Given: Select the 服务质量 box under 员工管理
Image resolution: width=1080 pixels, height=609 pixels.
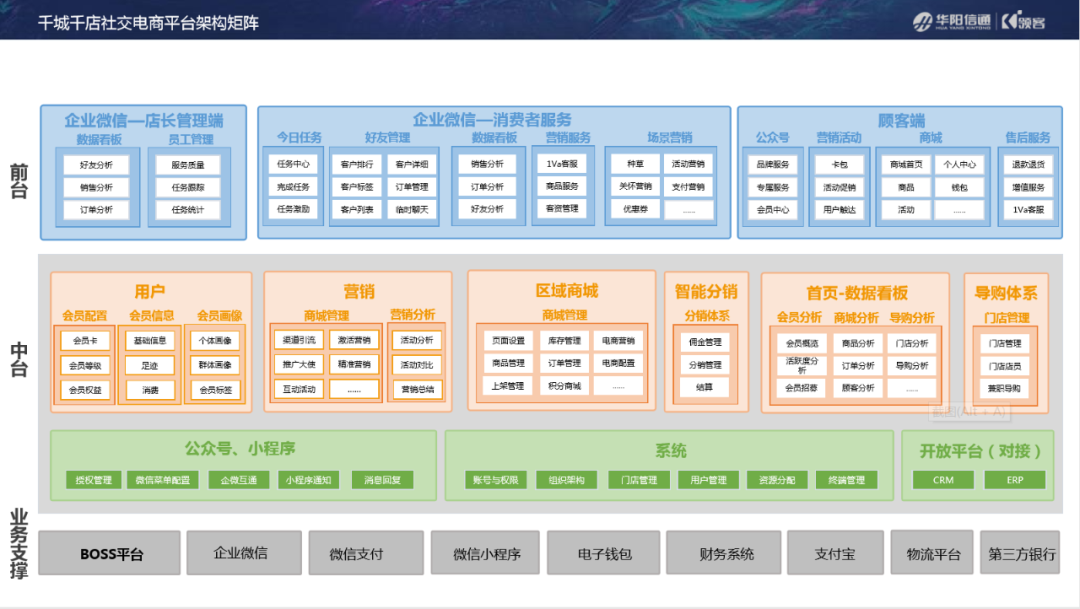Looking at the screenshot, I should click(188, 165).
